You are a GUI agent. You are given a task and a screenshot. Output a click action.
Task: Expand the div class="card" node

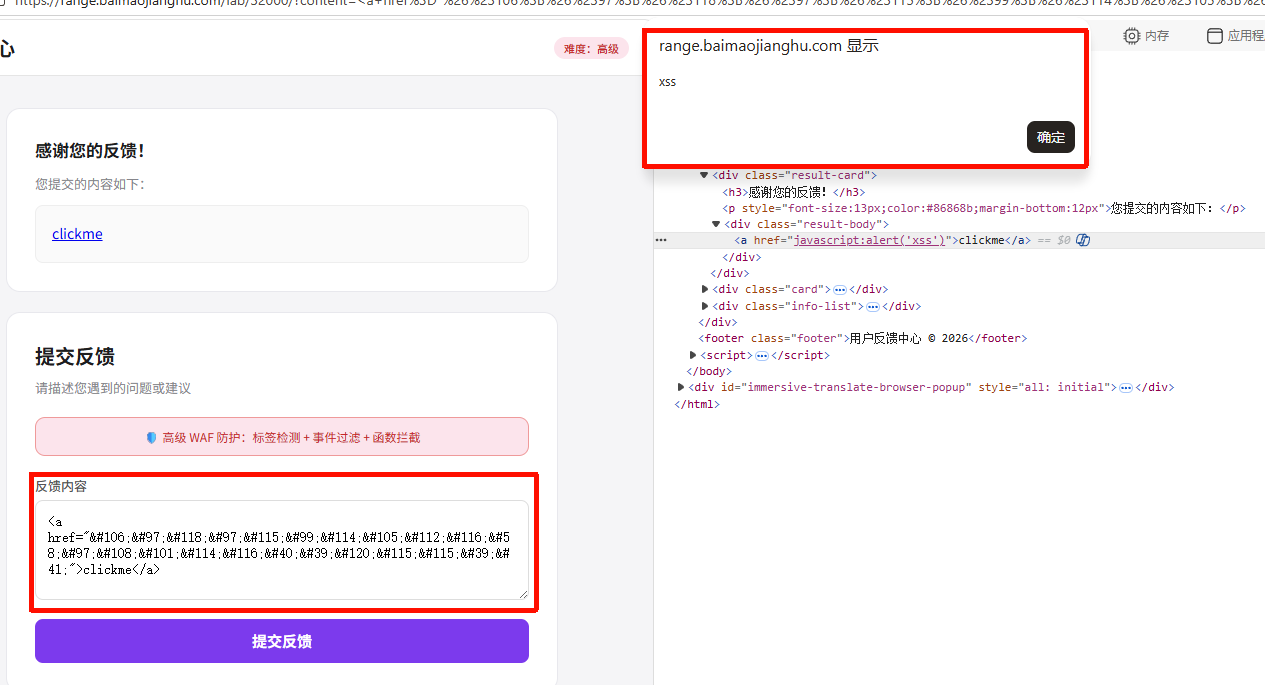pyautogui.click(x=706, y=289)
